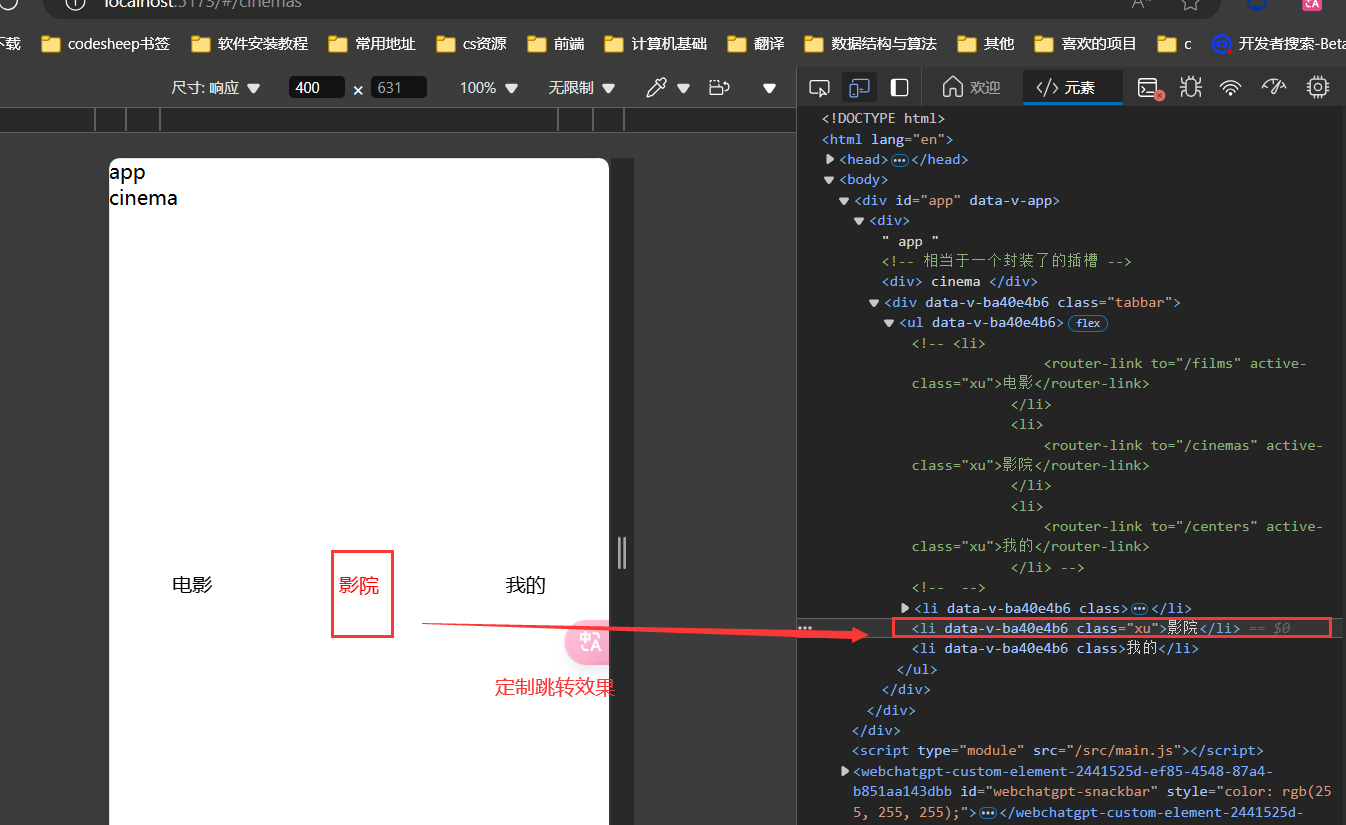
Task: Open the 常用地址 bookmark folder
Action: coord(372,44)
